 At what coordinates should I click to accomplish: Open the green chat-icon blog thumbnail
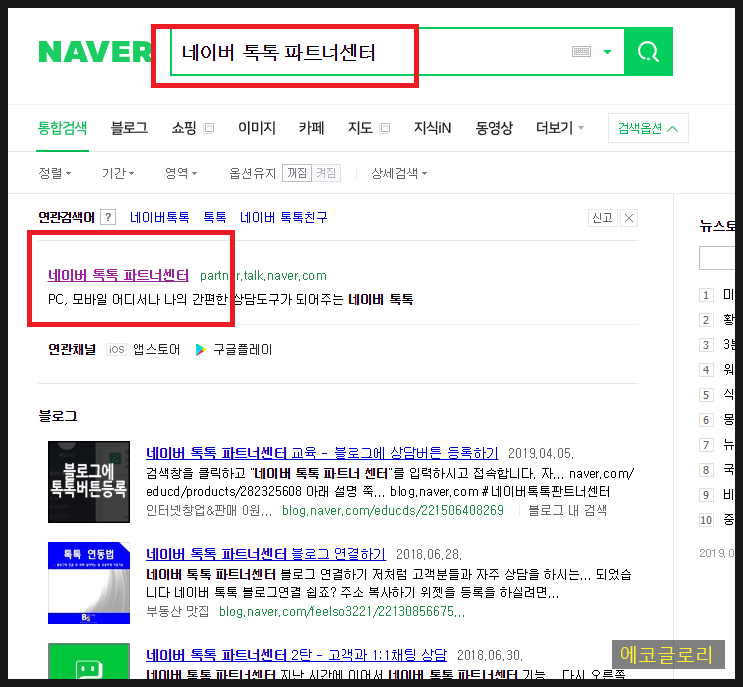89,661
